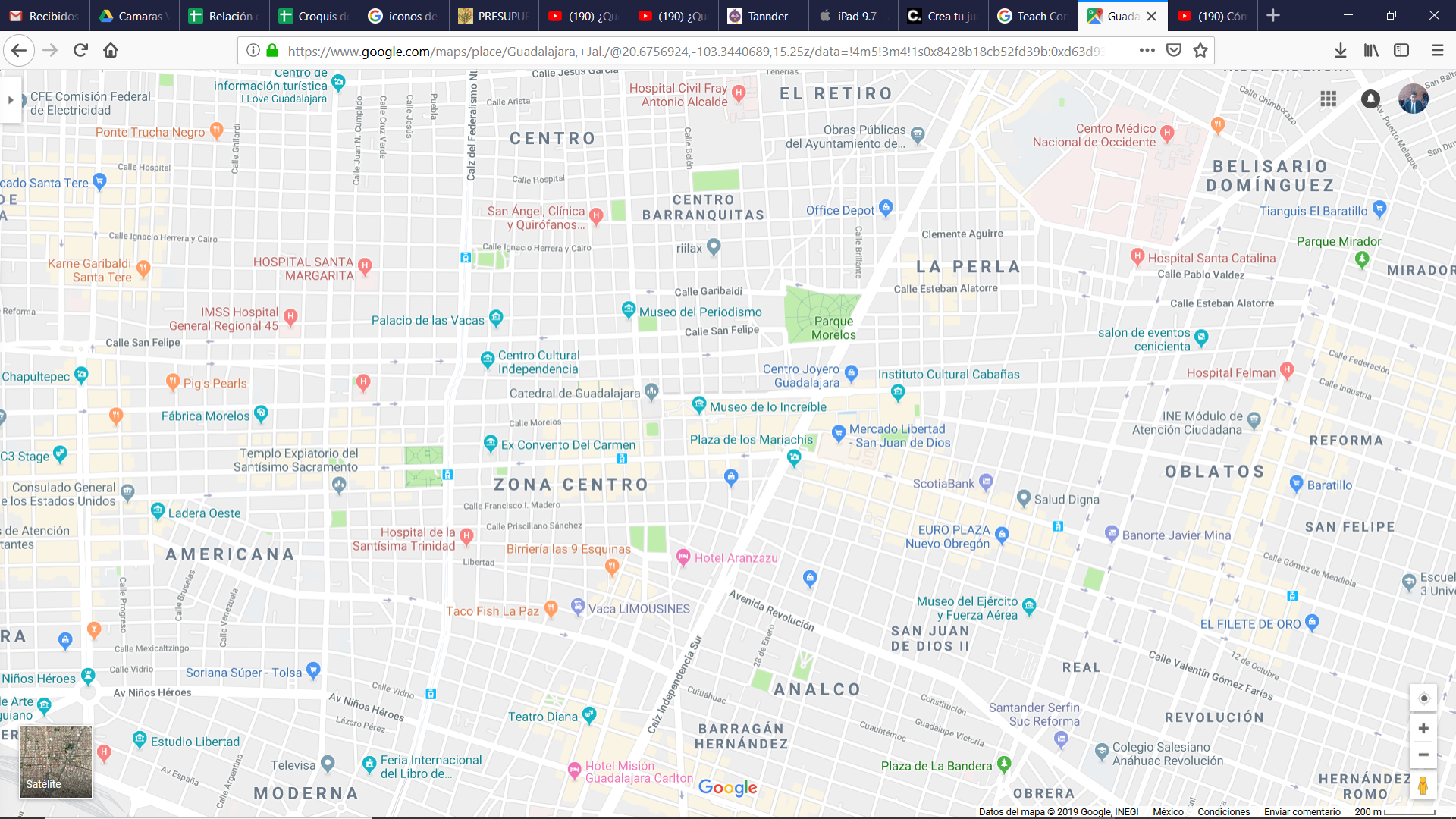The image size is (1456, 819).
Task: Switch to the PRESUPUE tab
Action: pos(494,16)
